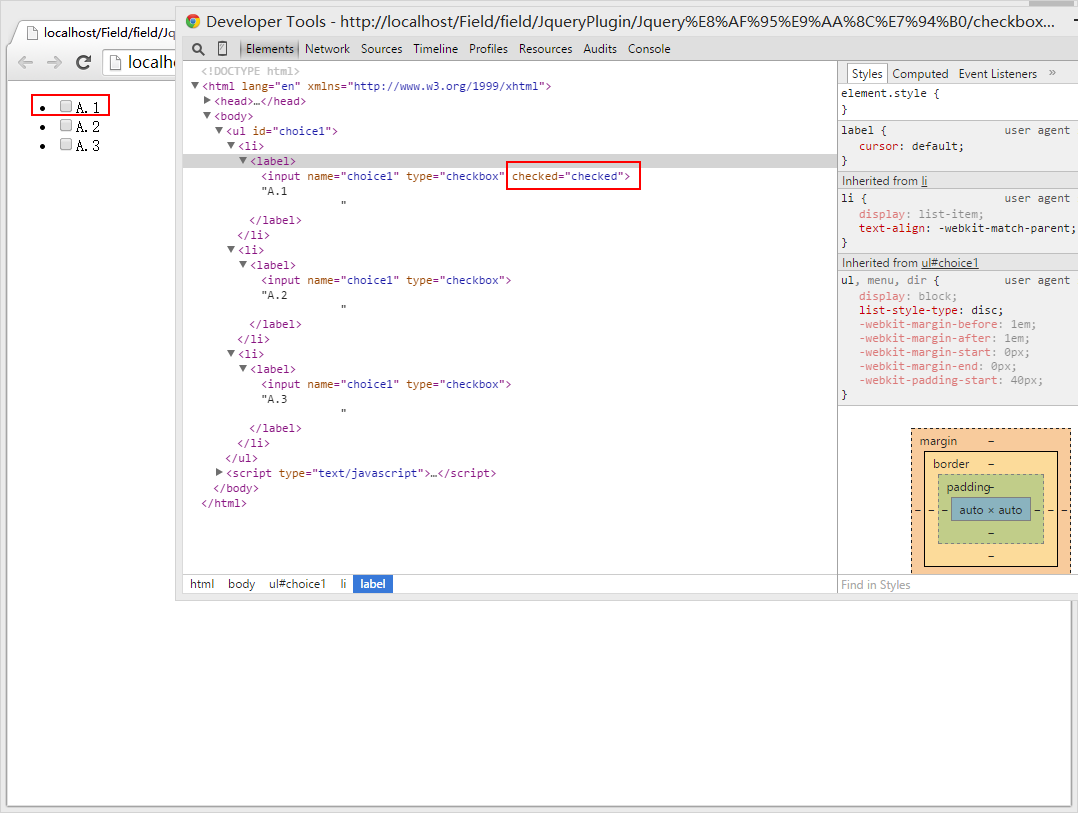Open the Profiles tab
Viewport: 1078px width, 813px height.
[488, 49]
